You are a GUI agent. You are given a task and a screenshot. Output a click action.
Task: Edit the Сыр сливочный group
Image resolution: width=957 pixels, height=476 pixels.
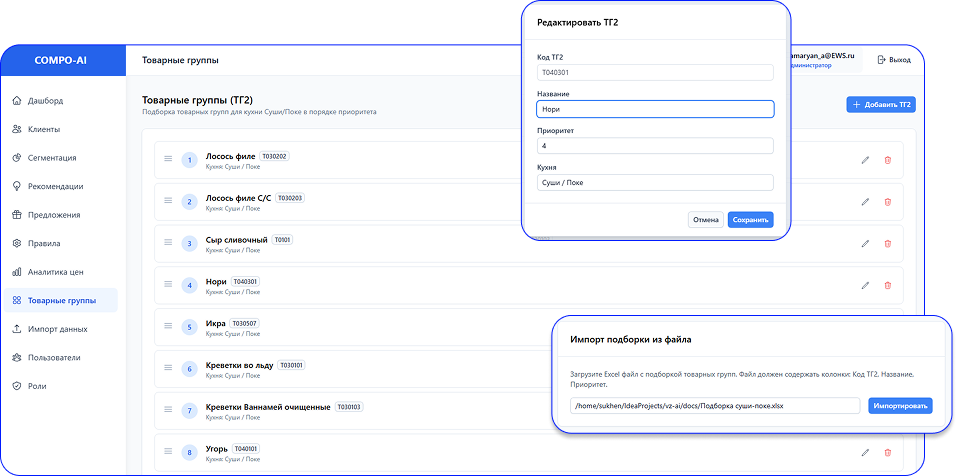pos(865,244)
